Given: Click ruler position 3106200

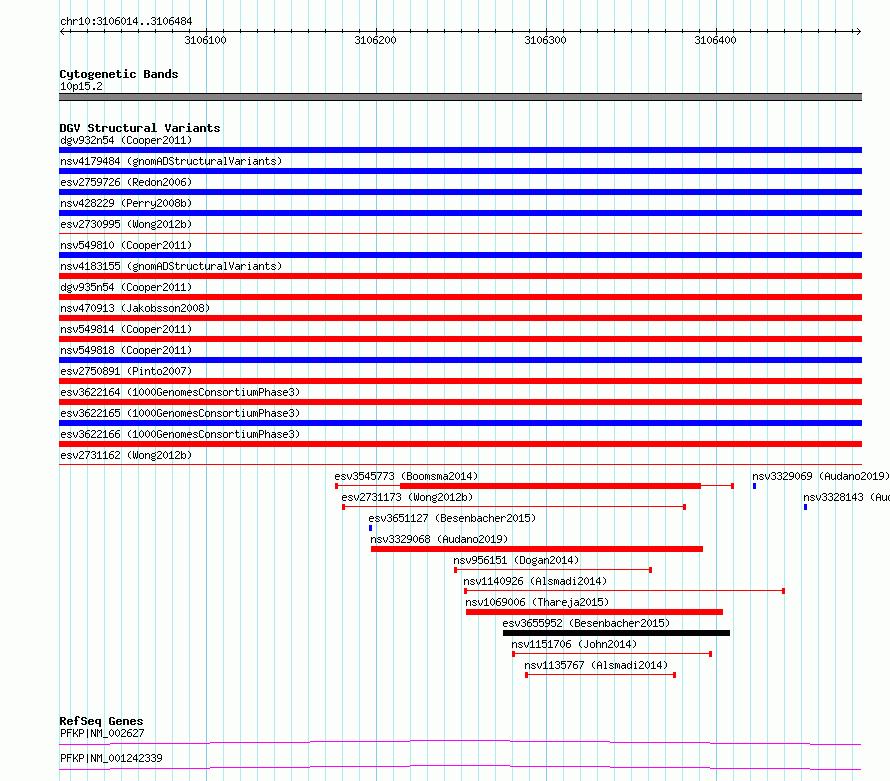Looking at the screenshot, I should click(x=375, y=40).
